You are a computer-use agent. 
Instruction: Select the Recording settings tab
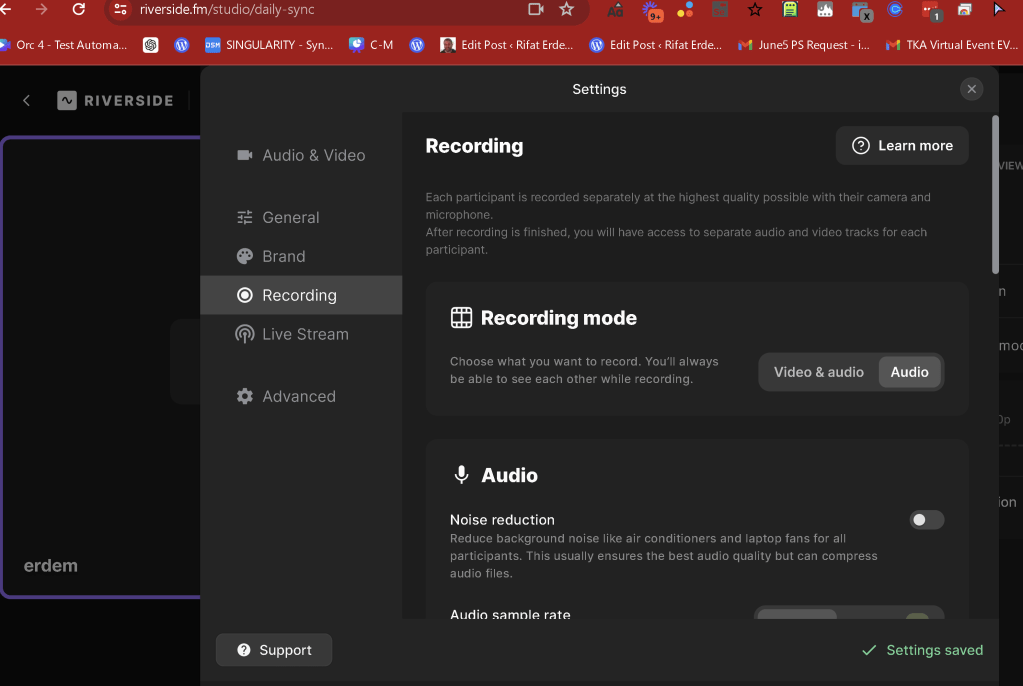[x=301, y=295]
